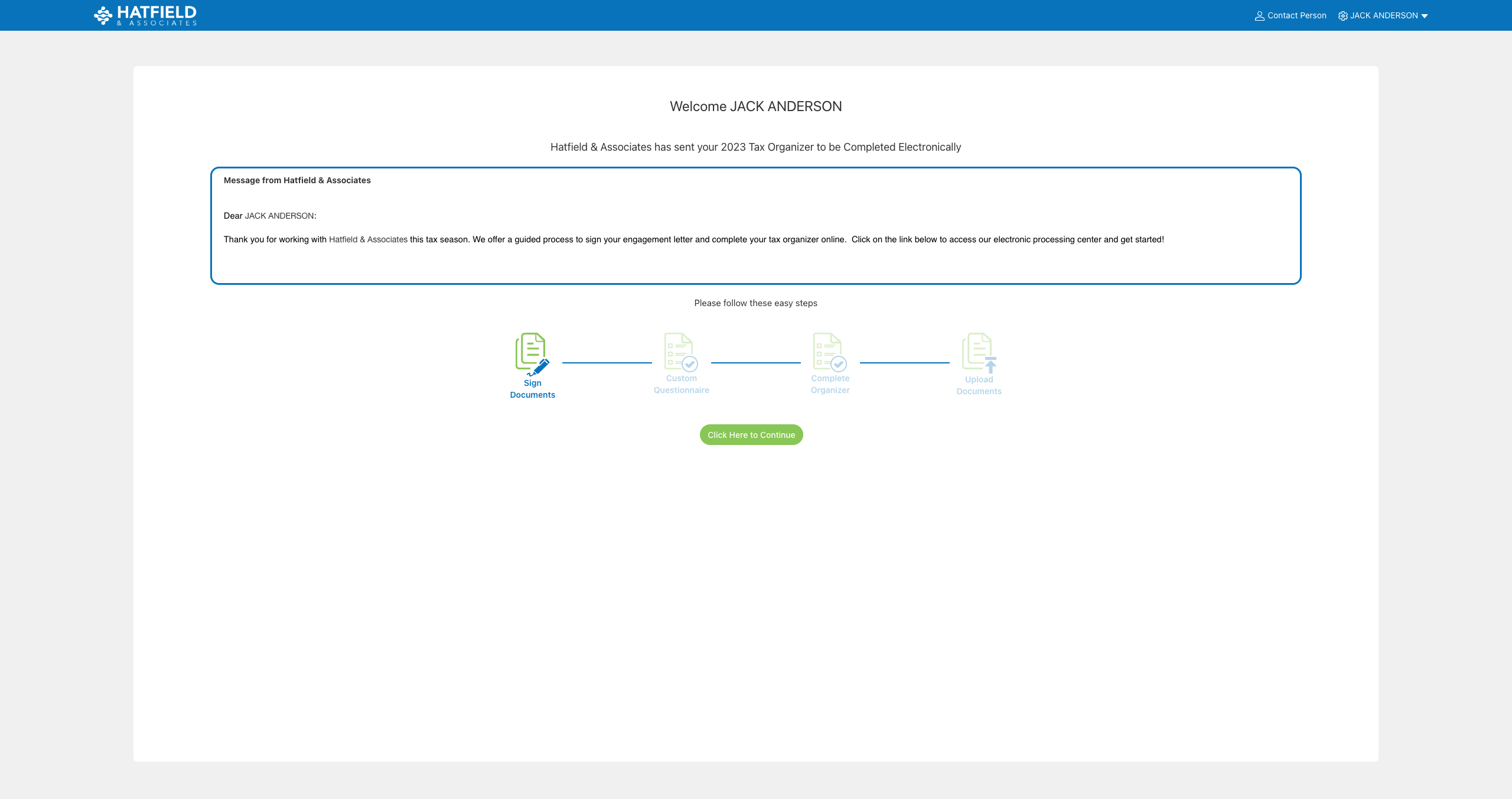Click the Hatfield & Associates logo icon

pos(103,15)
